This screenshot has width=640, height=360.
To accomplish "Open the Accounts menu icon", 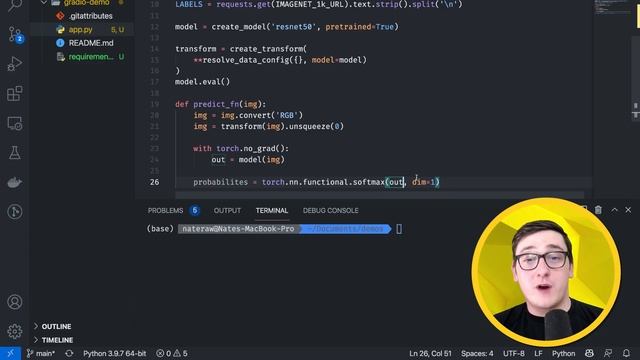I will pos(15,302).
